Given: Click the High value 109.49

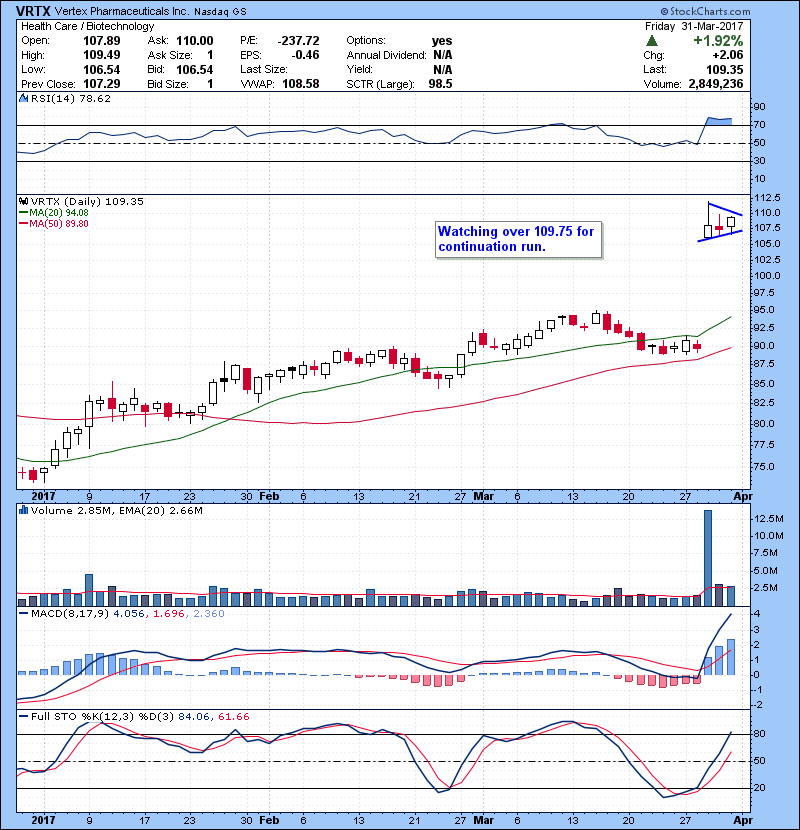Looking at the screenshot, I should [102, 55].
